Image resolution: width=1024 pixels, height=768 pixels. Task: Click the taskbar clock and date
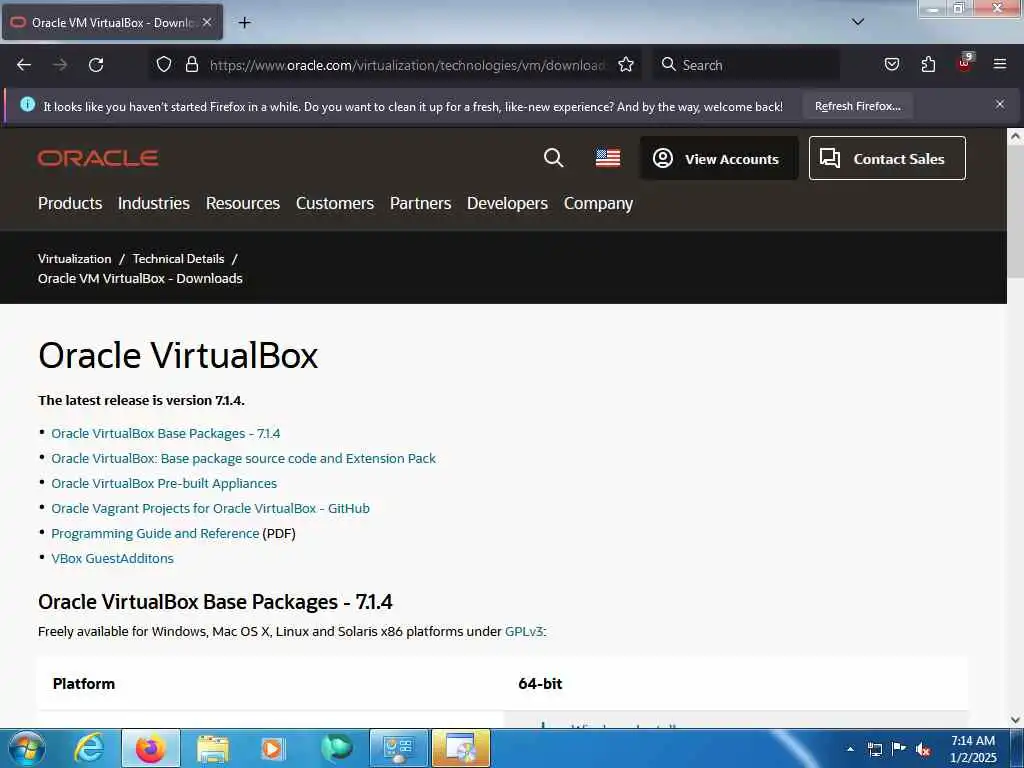click(973, 749)
